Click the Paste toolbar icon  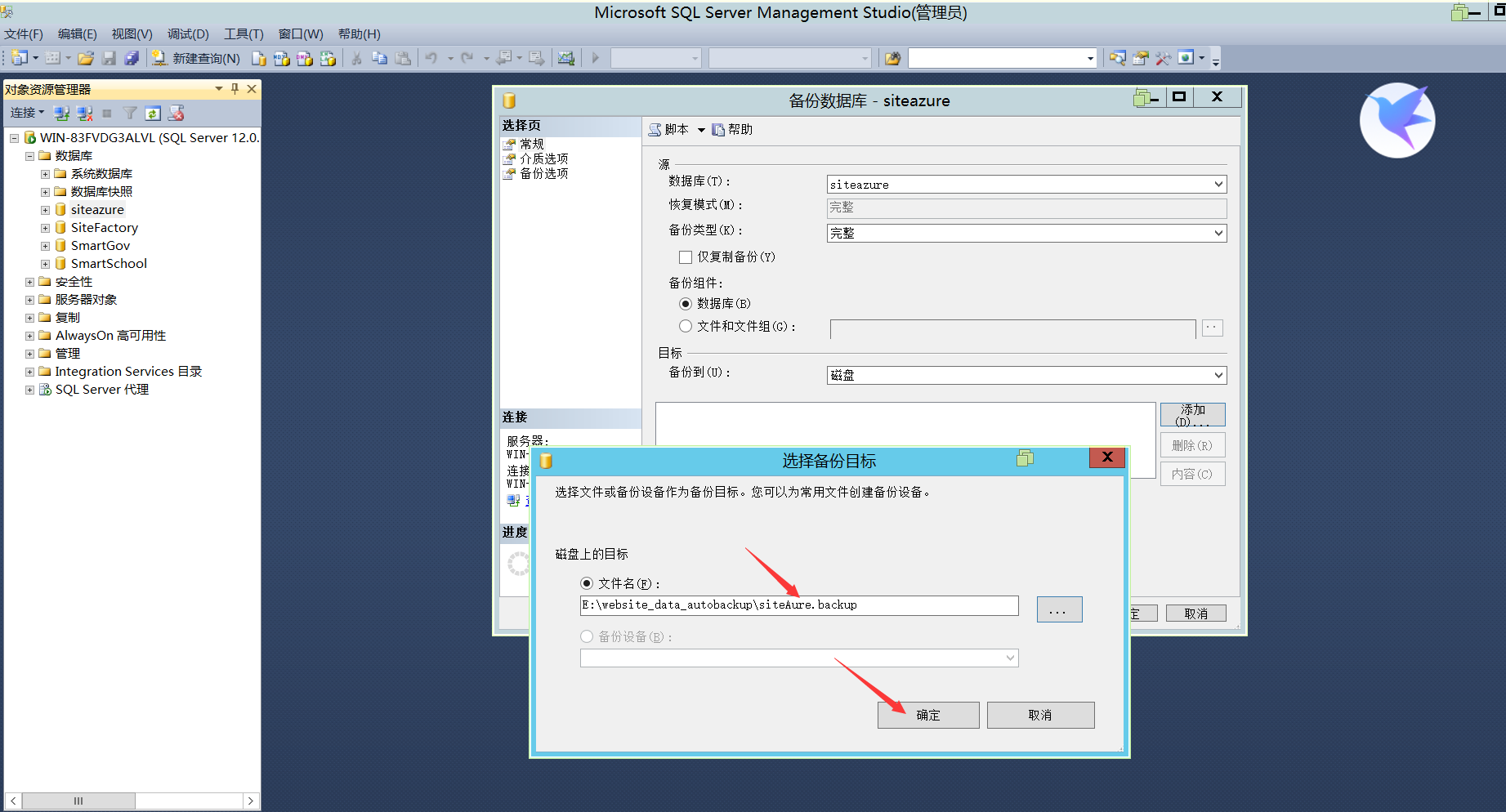click(x=403, y=58)
